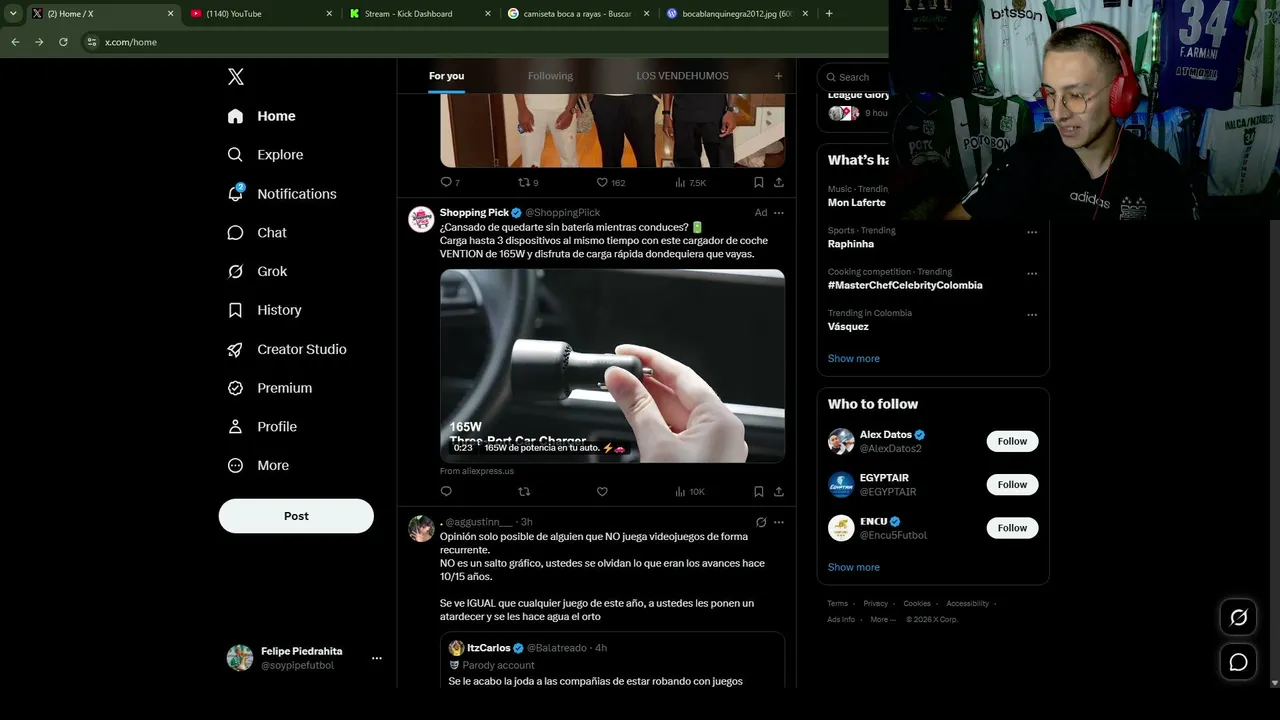Screen dimensions: 1280x720
Task: Switch to the camiseta boca a rayas tab
Action: [580, 14]
